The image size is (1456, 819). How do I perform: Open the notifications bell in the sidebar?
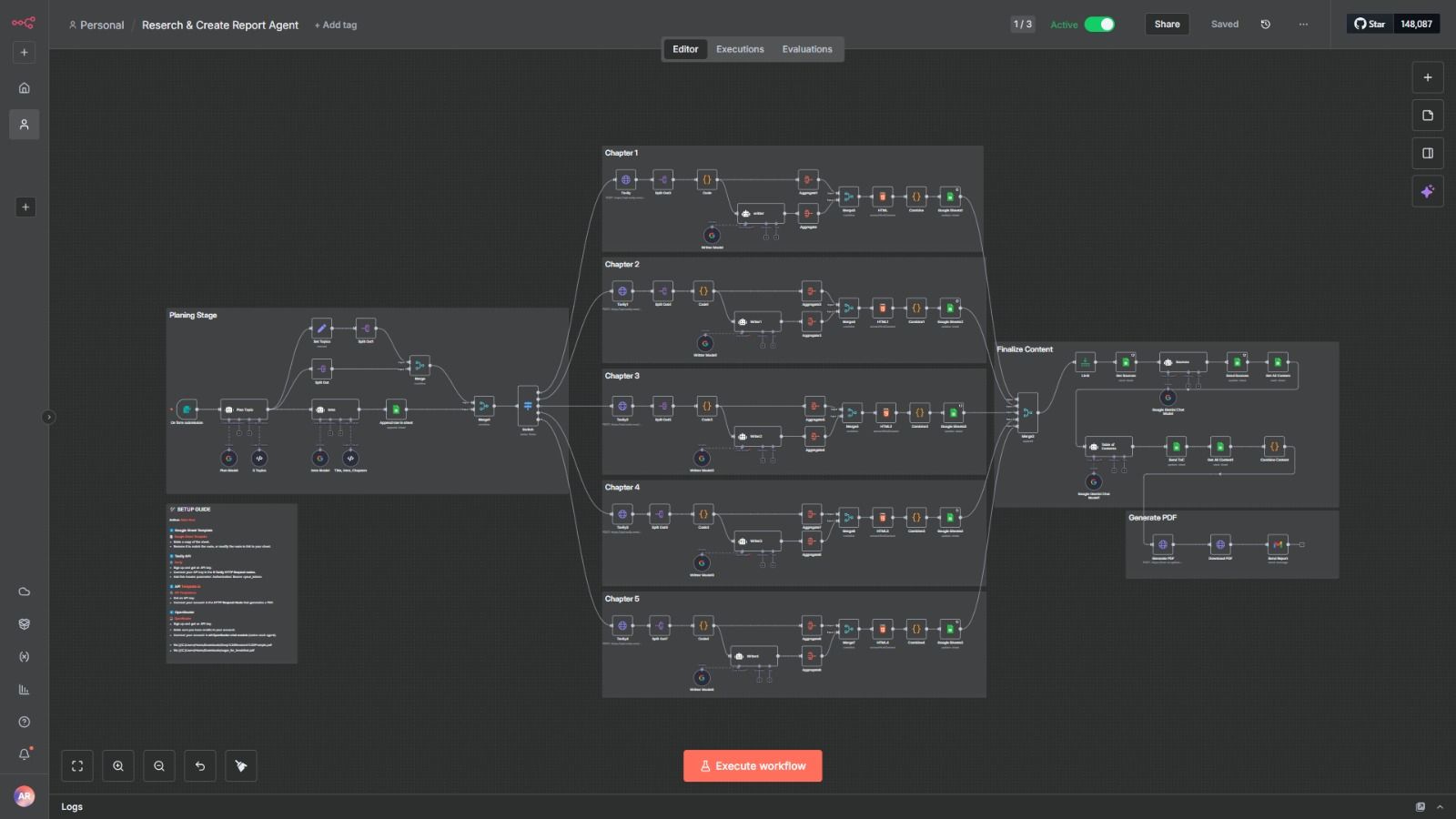(x=25, y=754)
